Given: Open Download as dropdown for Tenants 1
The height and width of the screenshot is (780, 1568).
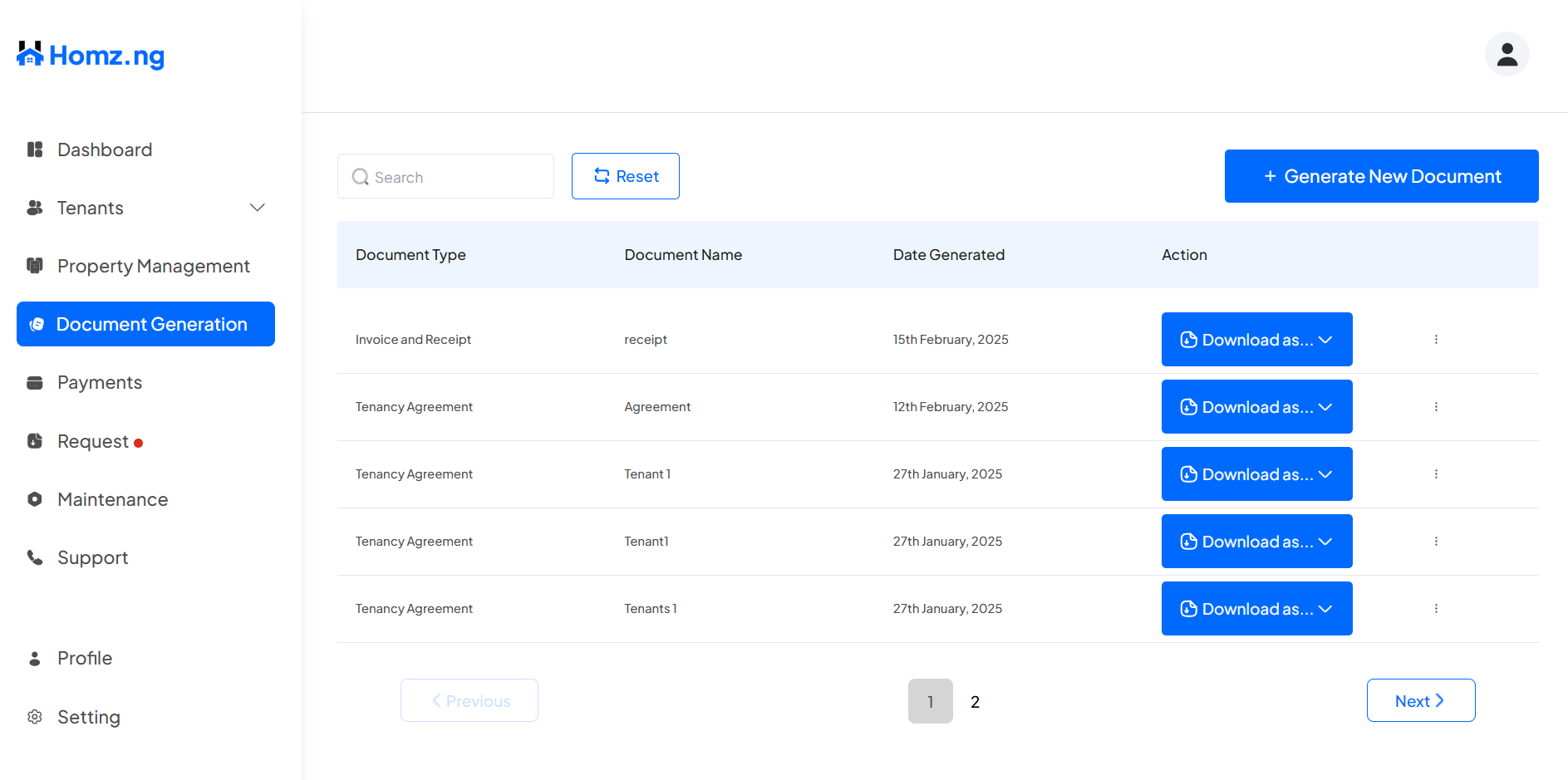Looking at the screenshot, I should click(1256, 609).
